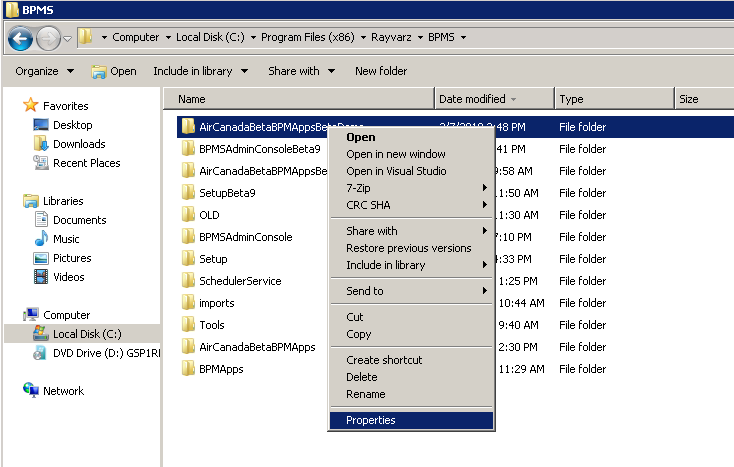734x467 pixels.
Task: Select the DVD Drive (D:) icon
Action: pos(41,352)
